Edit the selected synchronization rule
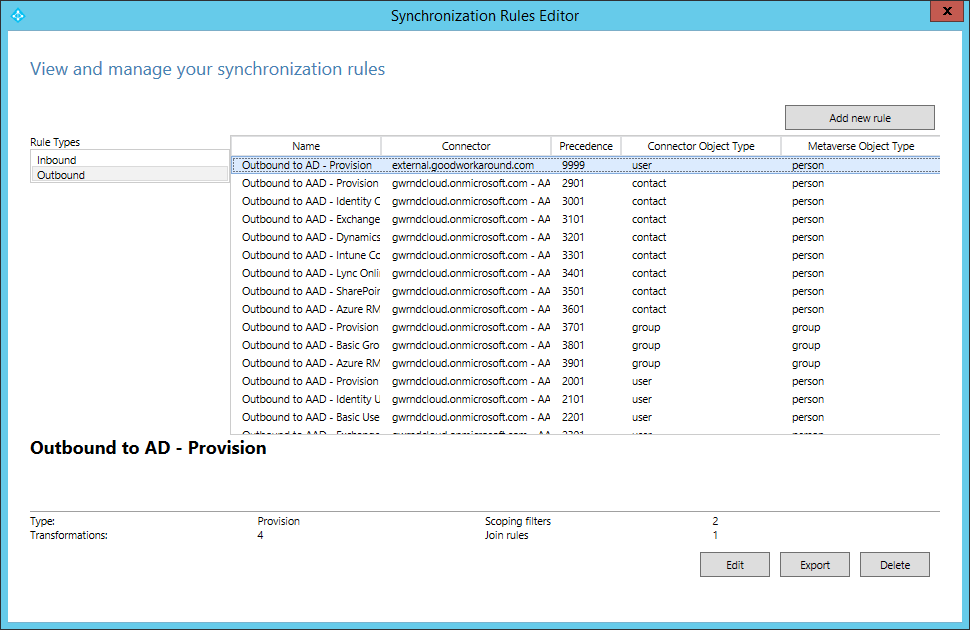Viewport: 970px width, 630px height. pos(735,565)
